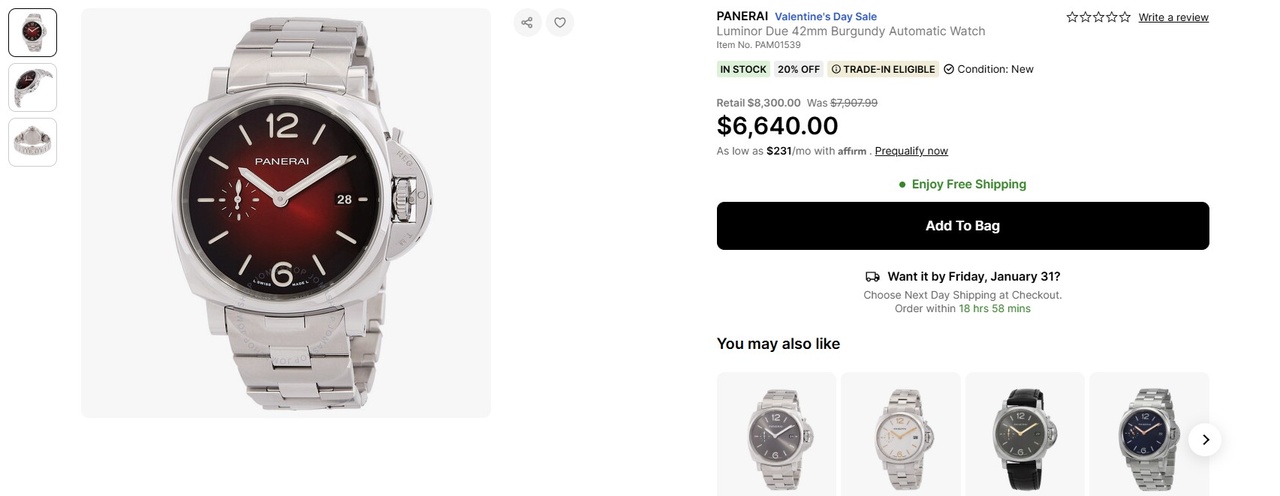
Task: Open the white dial recommended watch
Action: (x=900, y=438)
